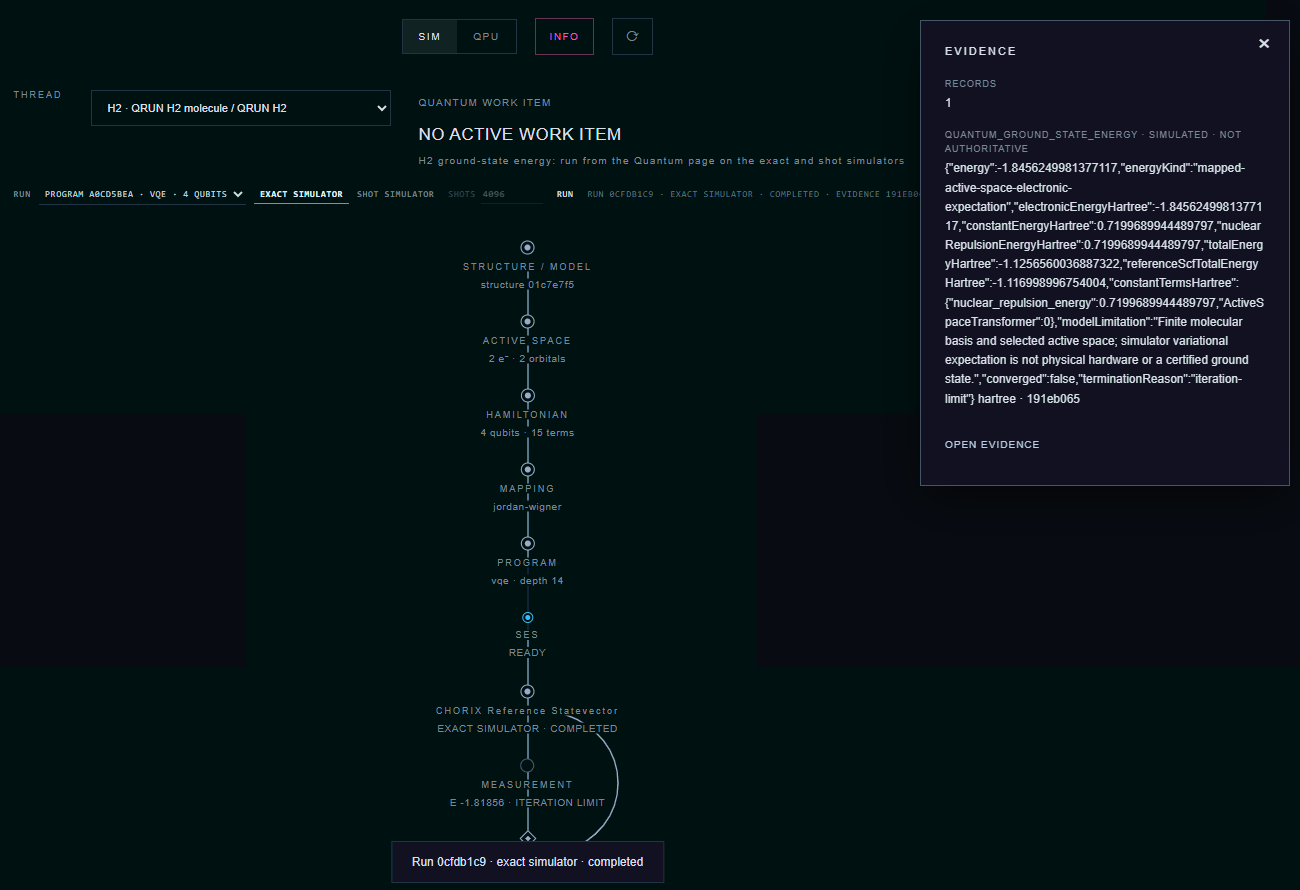The height and width of the screenshot is (890, 1300).
Task: Close the Evidence panel
Action: coord(1264,43)
